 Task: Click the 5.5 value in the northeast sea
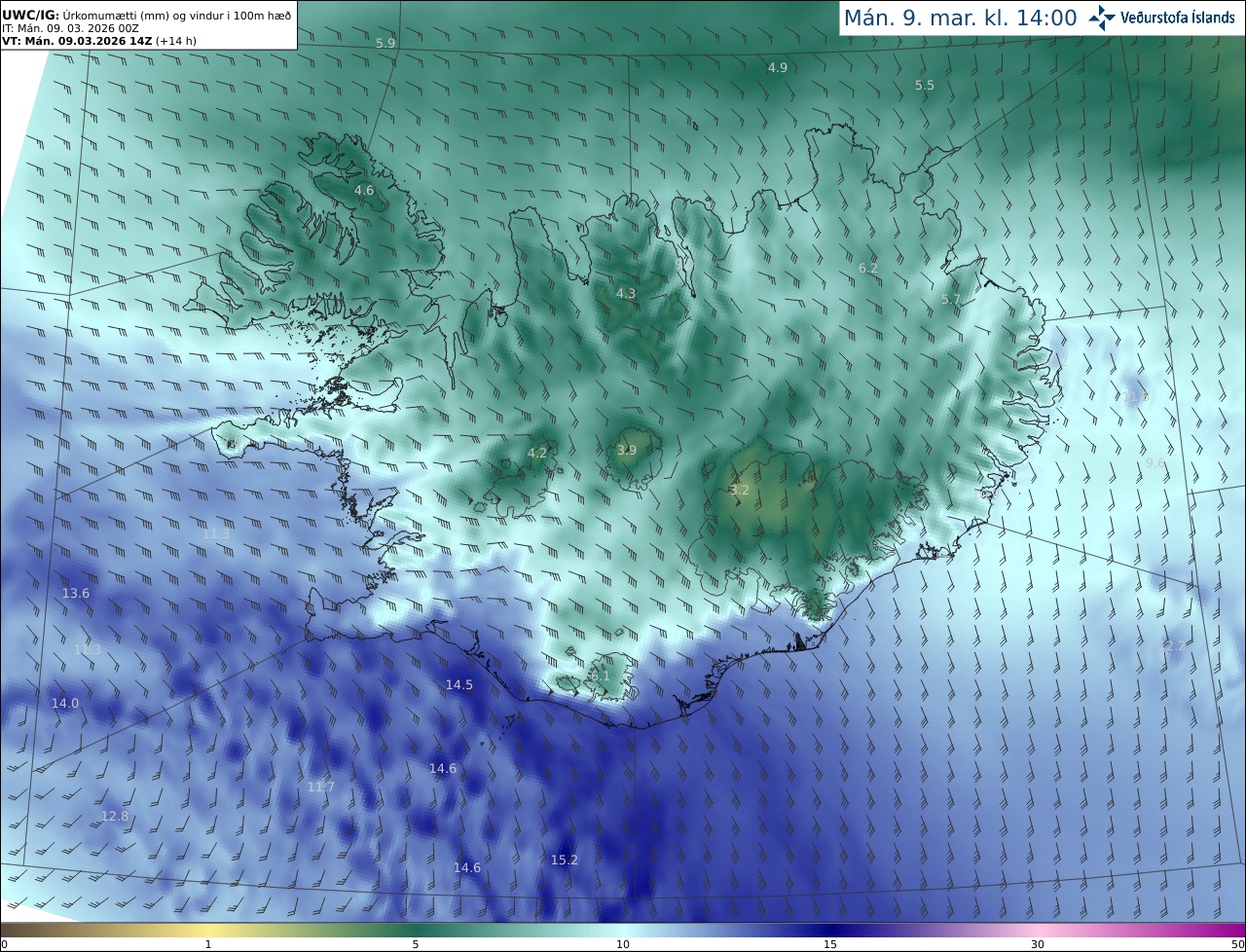click(925, 86)
